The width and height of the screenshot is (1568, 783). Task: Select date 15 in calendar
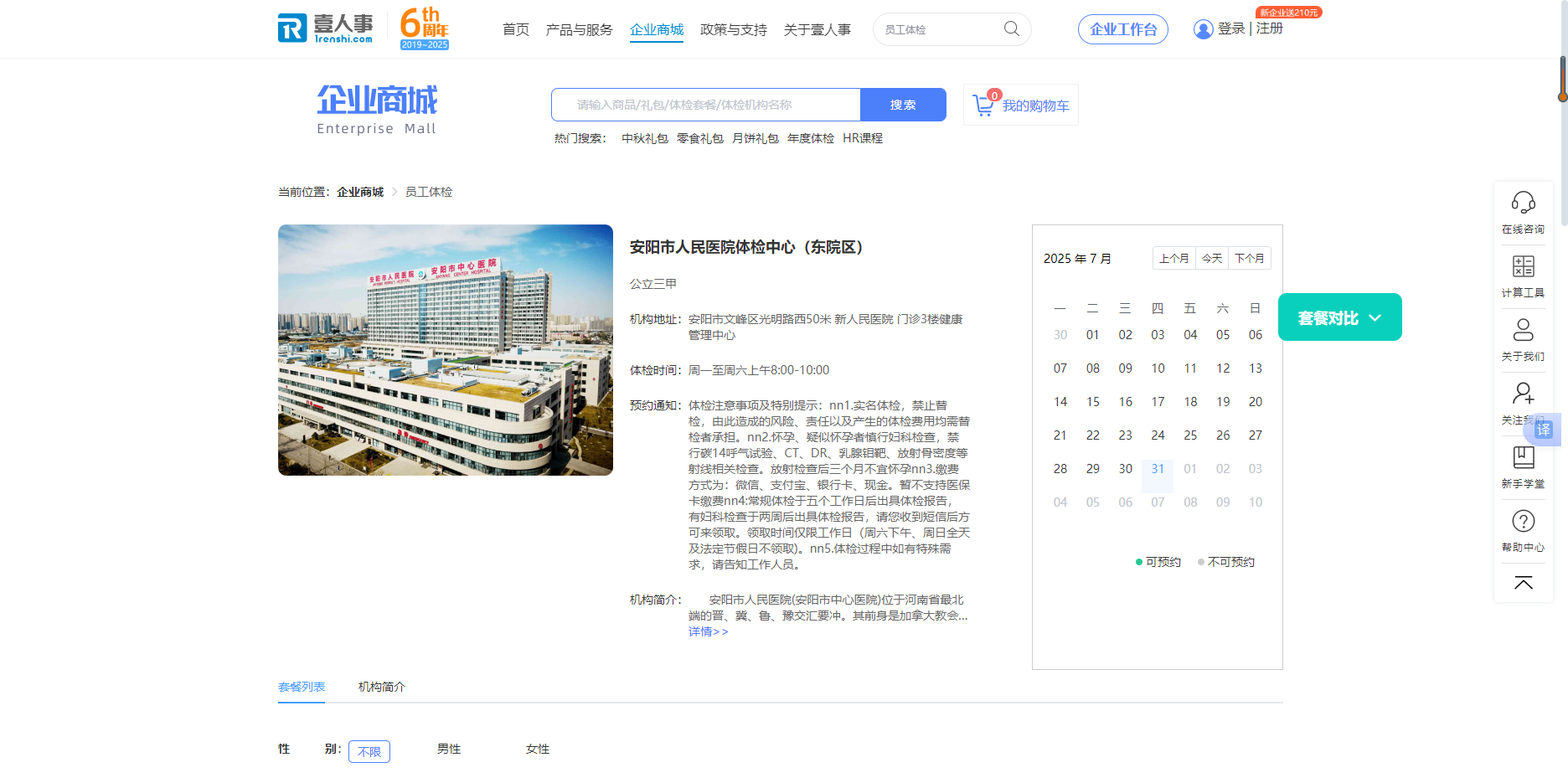point(1093,402)
